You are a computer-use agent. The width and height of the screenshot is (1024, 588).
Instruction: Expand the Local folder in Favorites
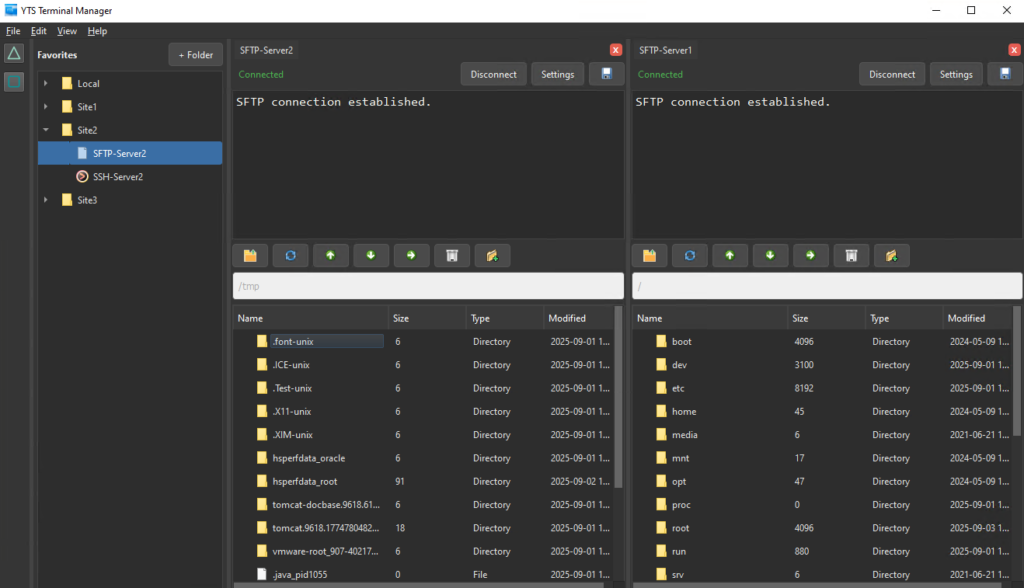pyautogui.click(x=45, y=84)
